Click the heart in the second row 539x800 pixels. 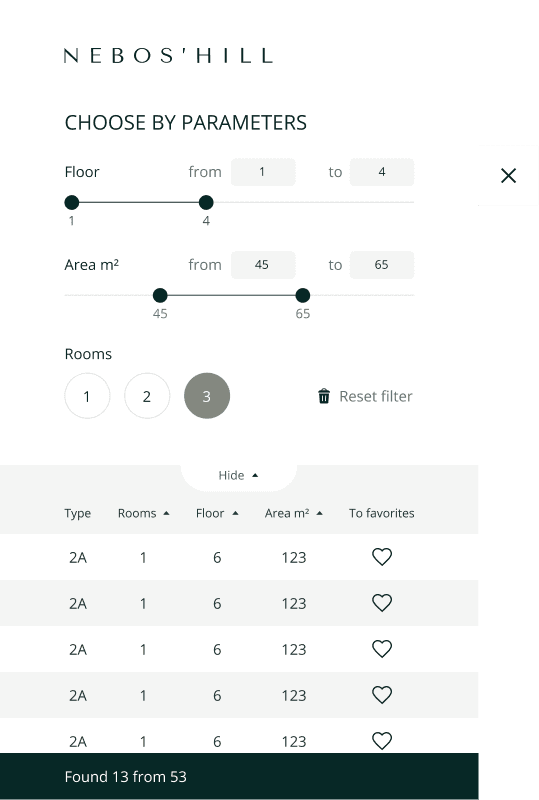click(x=382, y=603)
